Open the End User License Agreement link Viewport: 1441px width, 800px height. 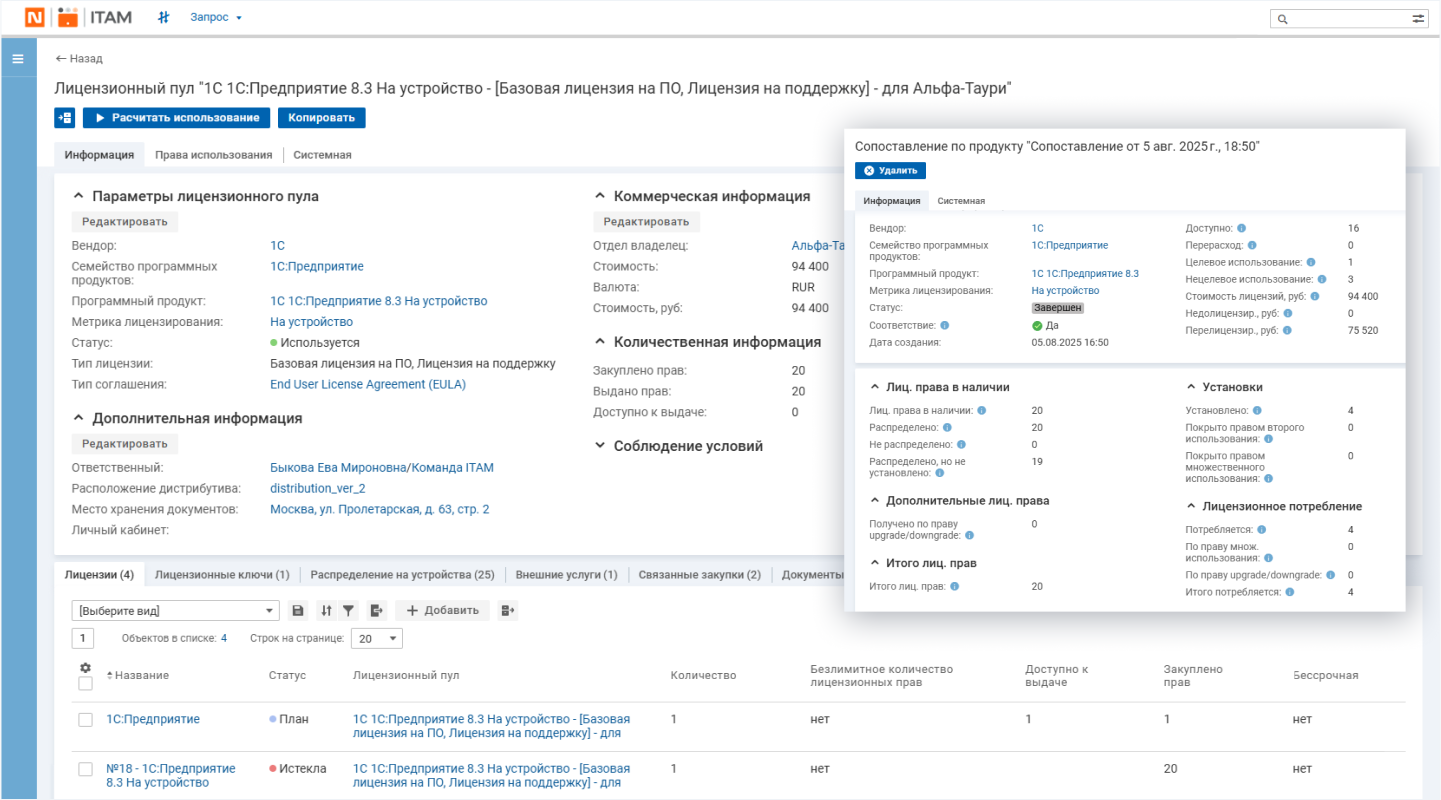[367, 384]
